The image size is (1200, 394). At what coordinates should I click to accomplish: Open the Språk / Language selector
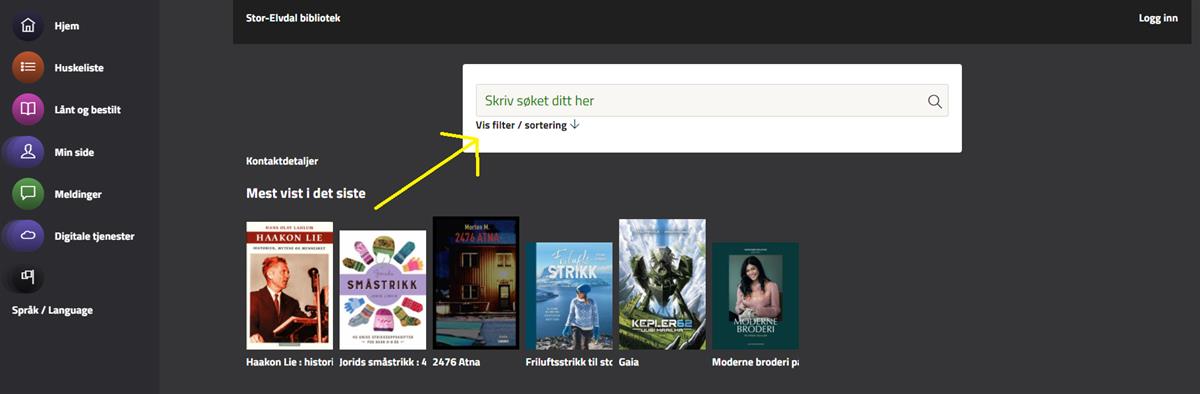point(52,310)
